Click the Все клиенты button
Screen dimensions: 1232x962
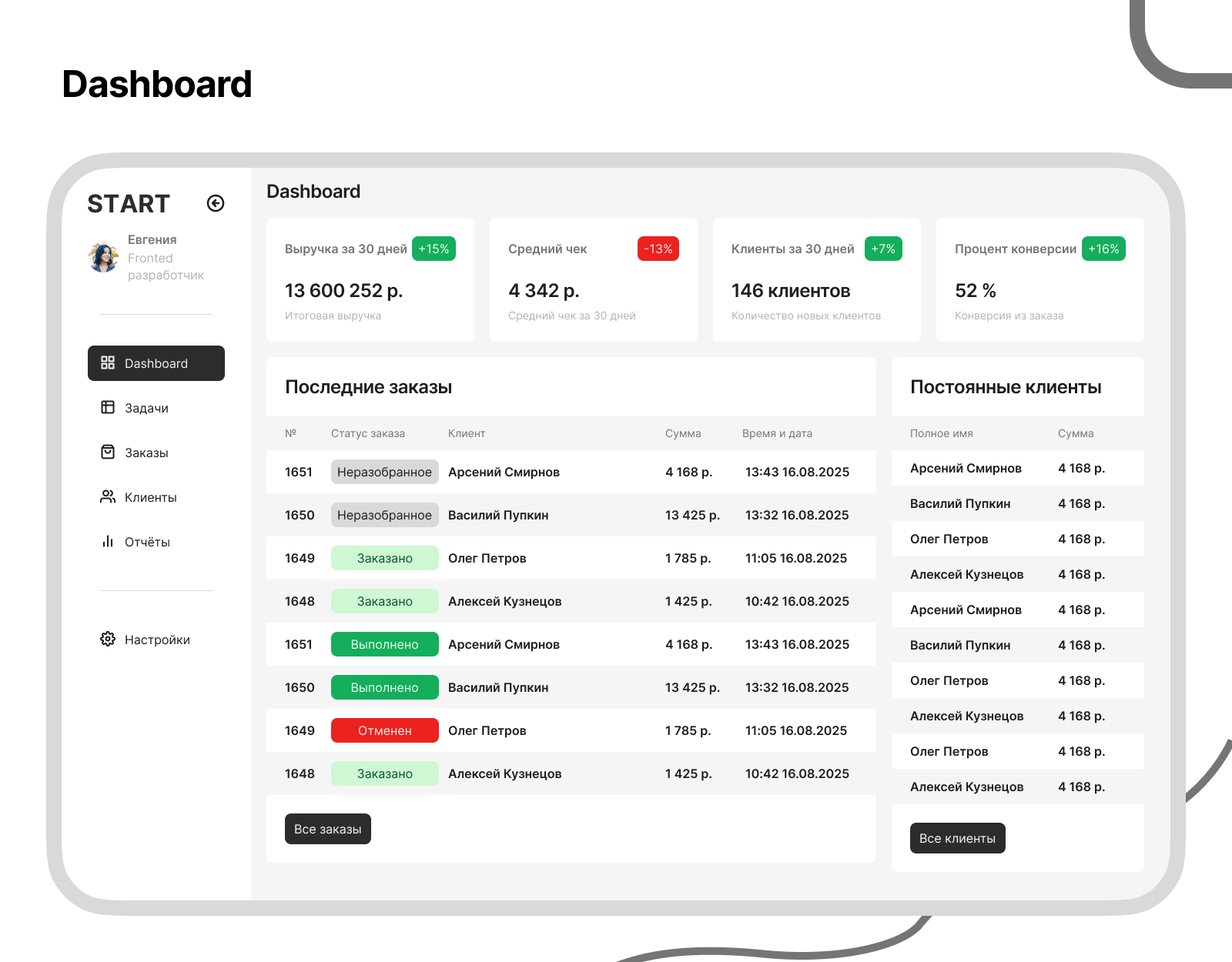coord(957,838)
